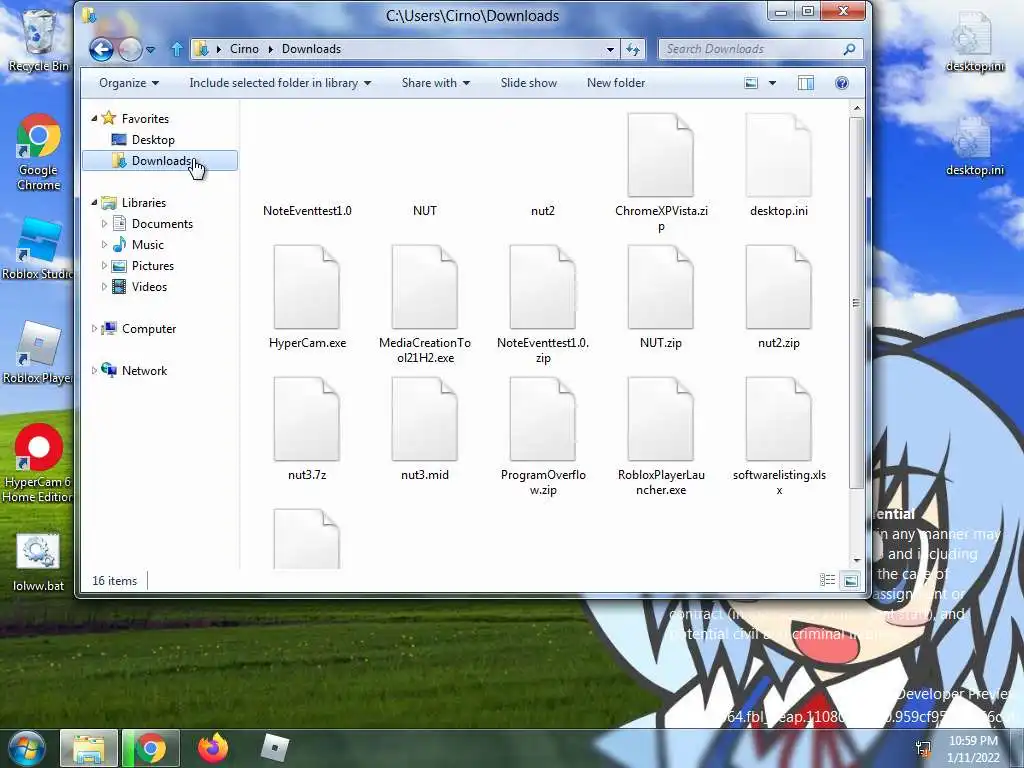
Task: Select the ProgramOverflow.zip file icon
Action: point(543,419)
